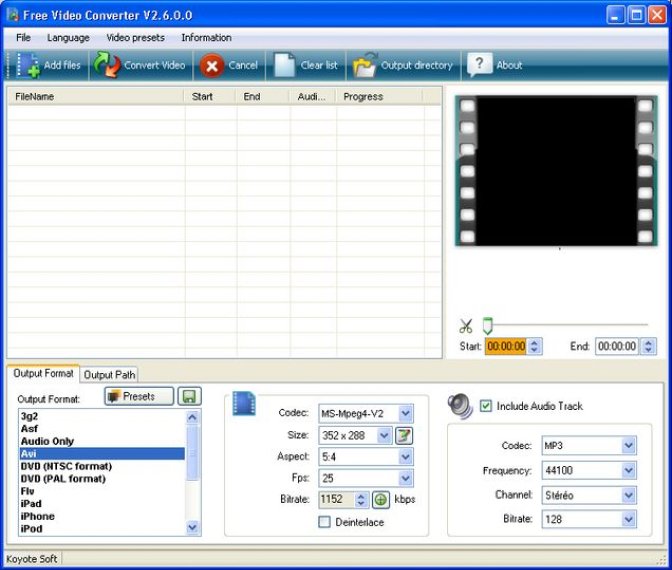Click the Add files toolbar icon

click(x=28, y=65)
